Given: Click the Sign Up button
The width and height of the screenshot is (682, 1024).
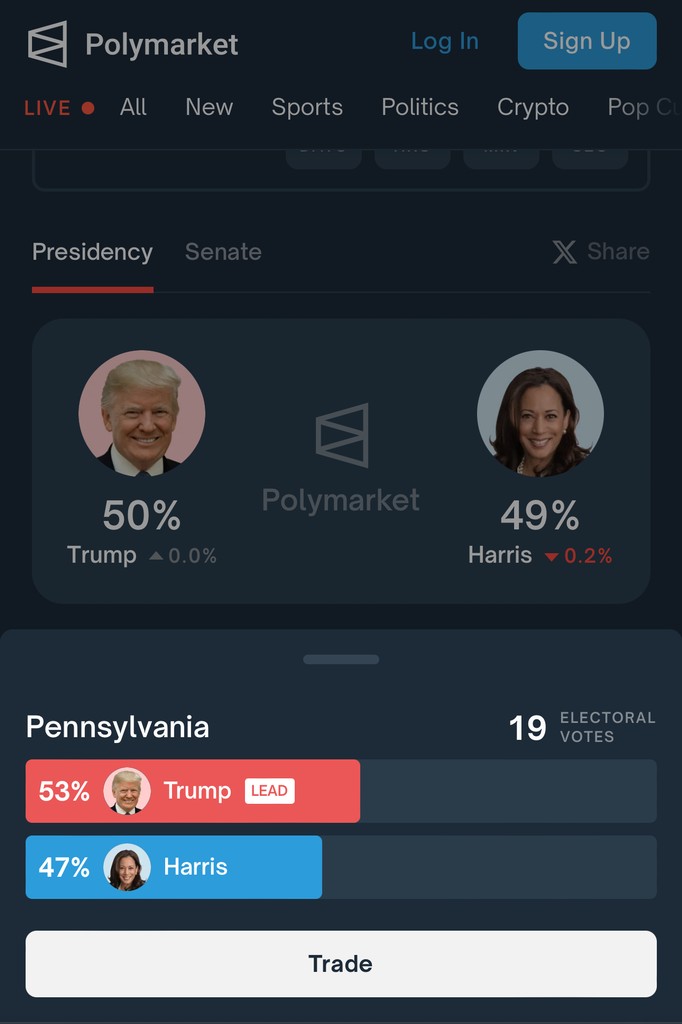Looking at the screenshot, I should (x=587, y=41).
